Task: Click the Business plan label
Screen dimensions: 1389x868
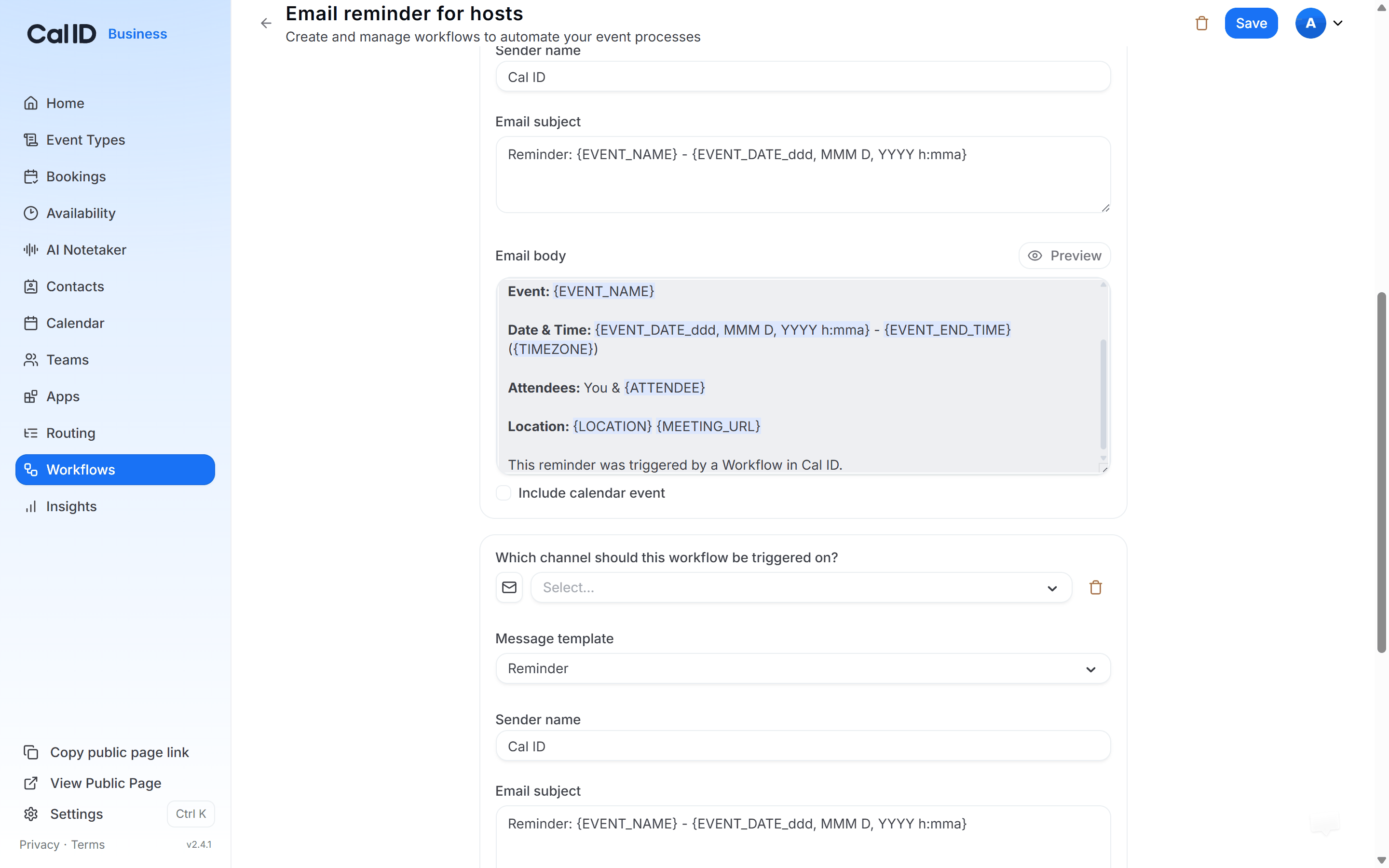Action: 137,34
